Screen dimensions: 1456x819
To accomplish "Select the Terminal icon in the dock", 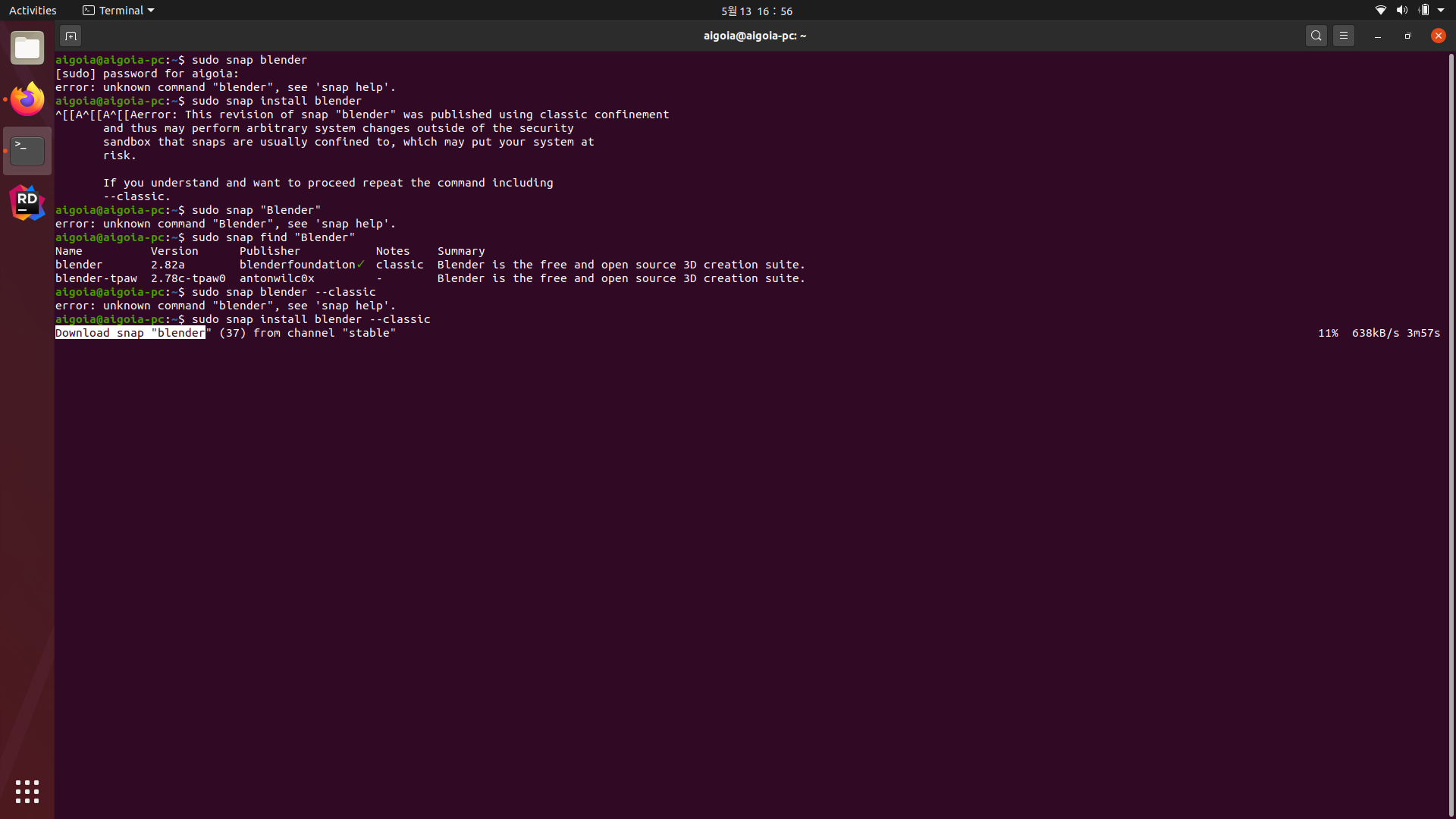I will coord(27,151).
